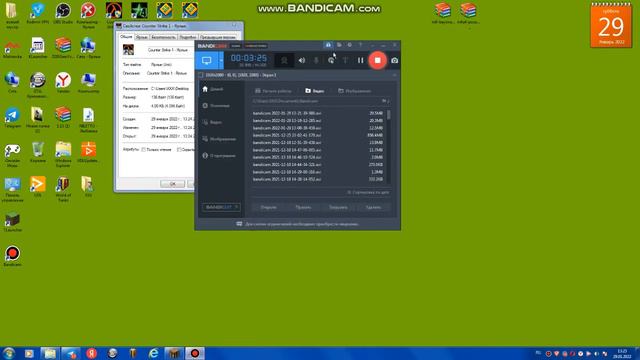640x360 pixels.
Task: Open the Yandex browser desktop icon
Action: click(x=63, y=82)
